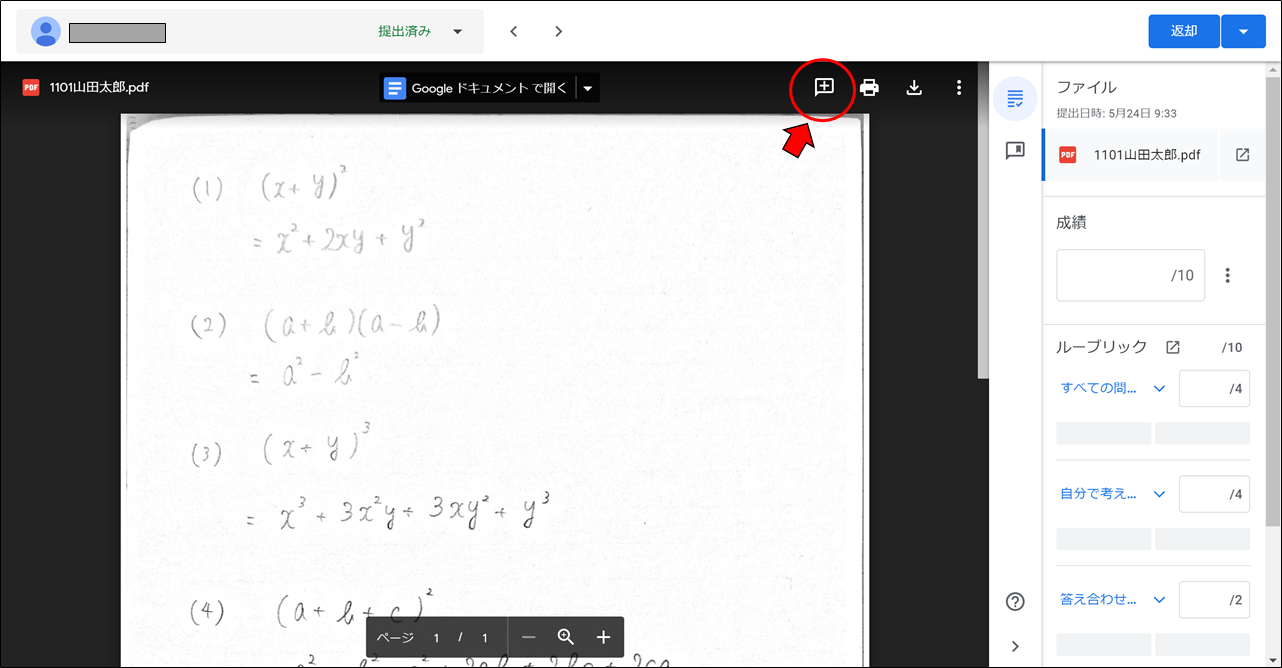The width and height of the screenshot is (1282, 668).
Task: Click the ファイル heading
Action: coord(1086,87)
